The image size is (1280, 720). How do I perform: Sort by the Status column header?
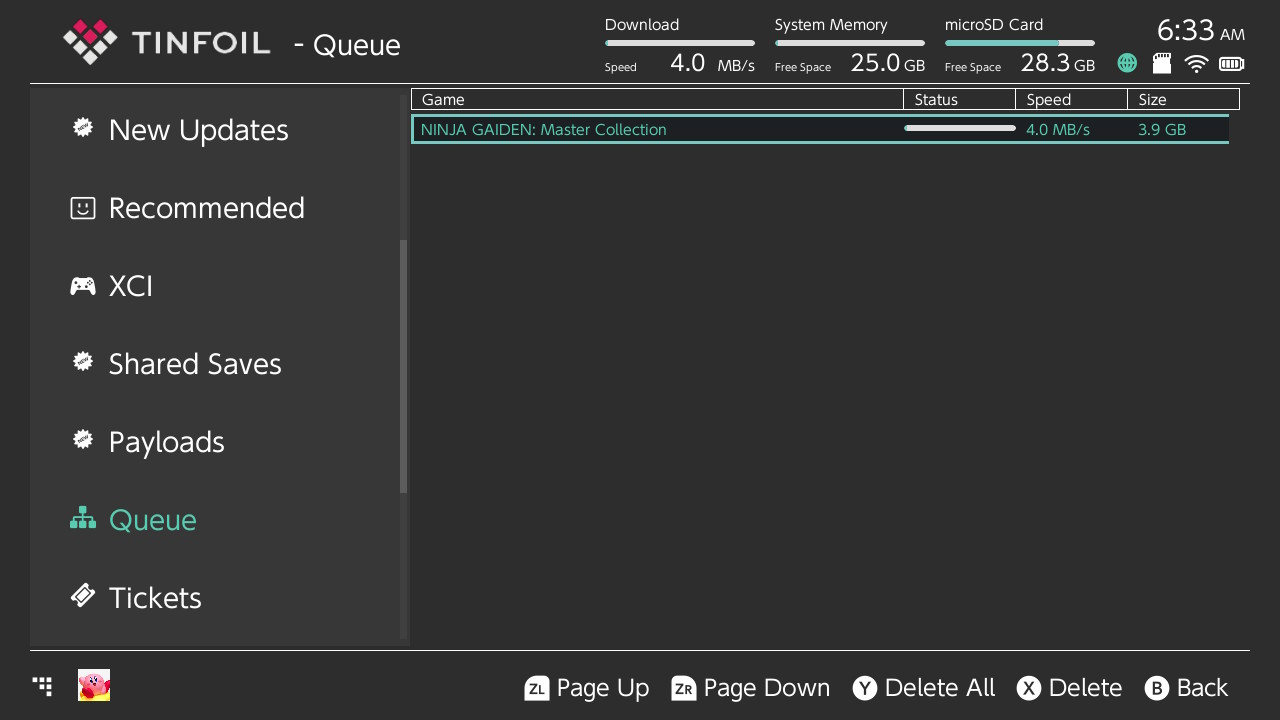pyautogui.click(x=960, y=99)
